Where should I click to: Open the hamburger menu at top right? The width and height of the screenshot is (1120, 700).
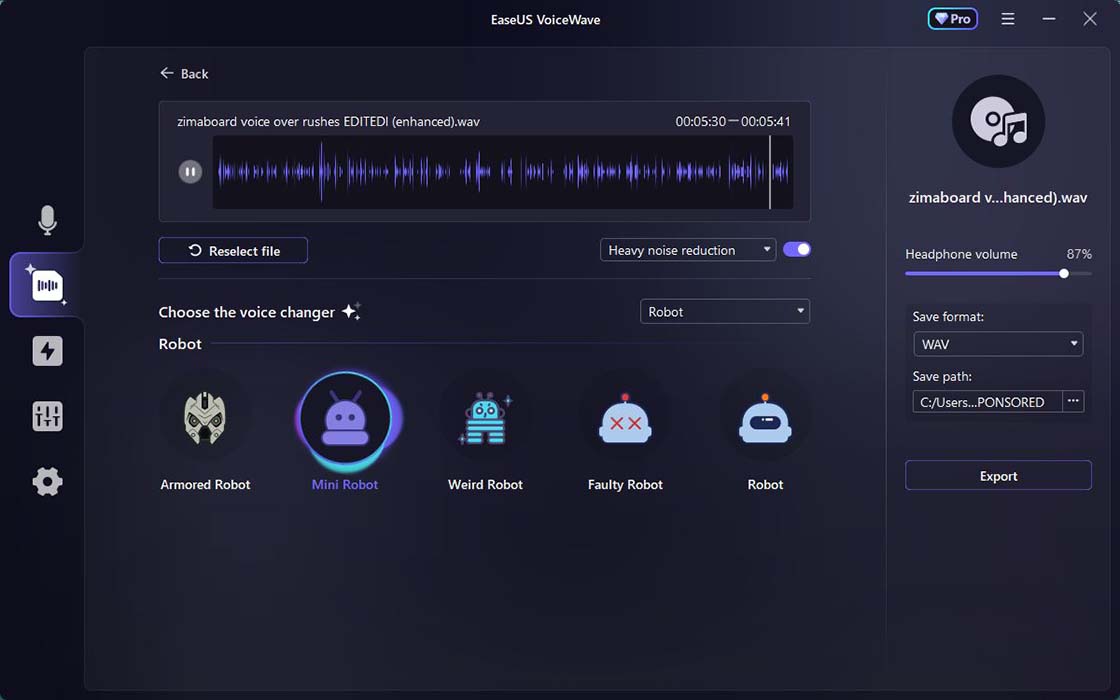(1007, 18)
